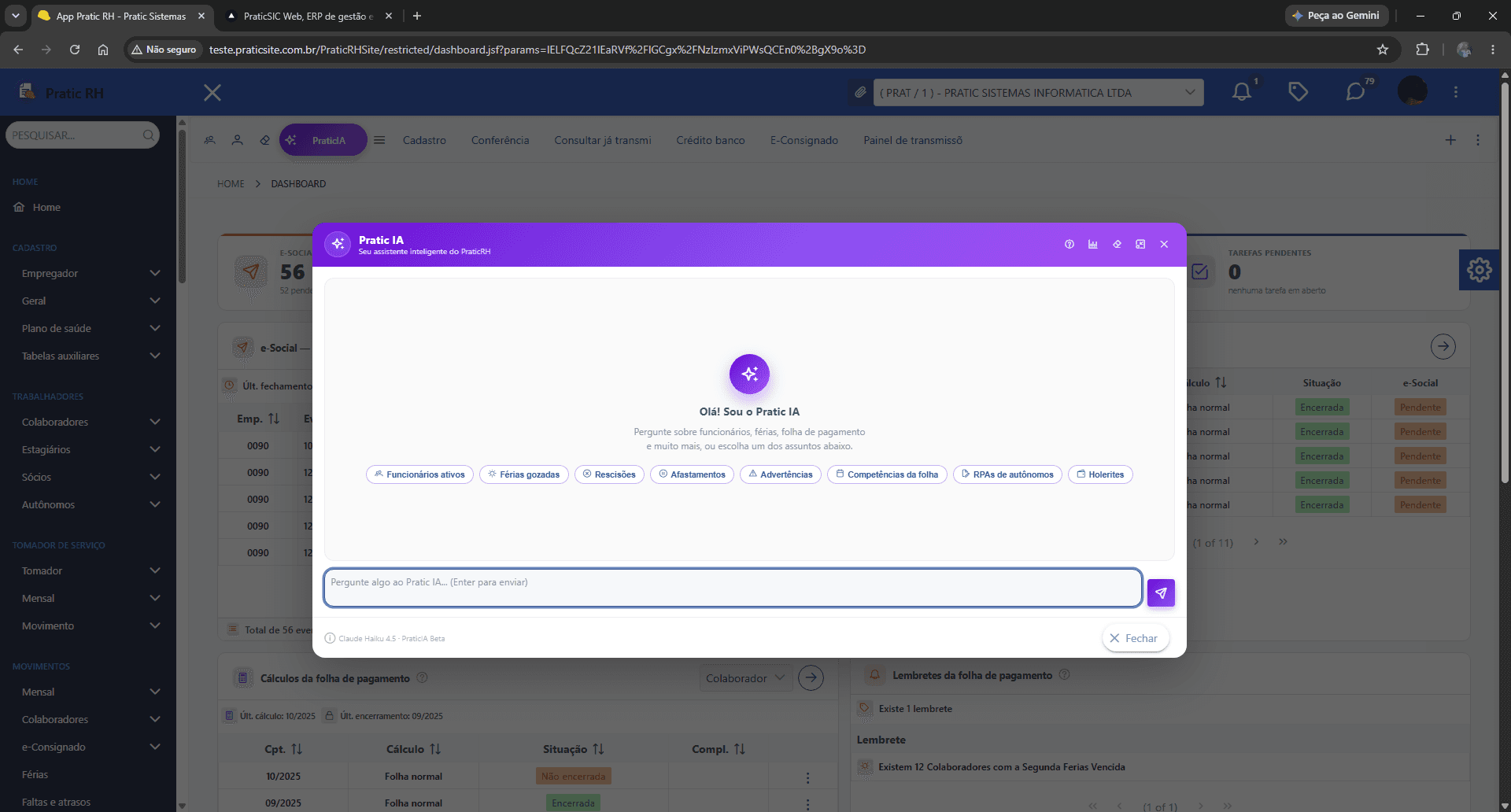Click the Peça ao Gemini button
Viewport: 1511px width, 812px height.
(1336, 16)
